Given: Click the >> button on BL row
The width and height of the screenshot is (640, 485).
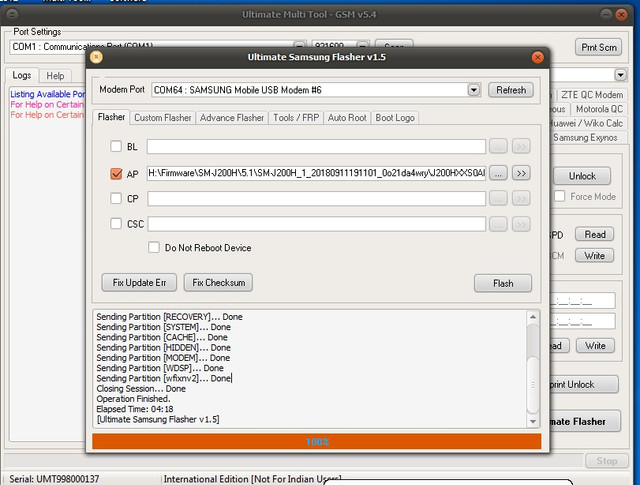Looking at the screenshot, I should click(x=521, y=146).
